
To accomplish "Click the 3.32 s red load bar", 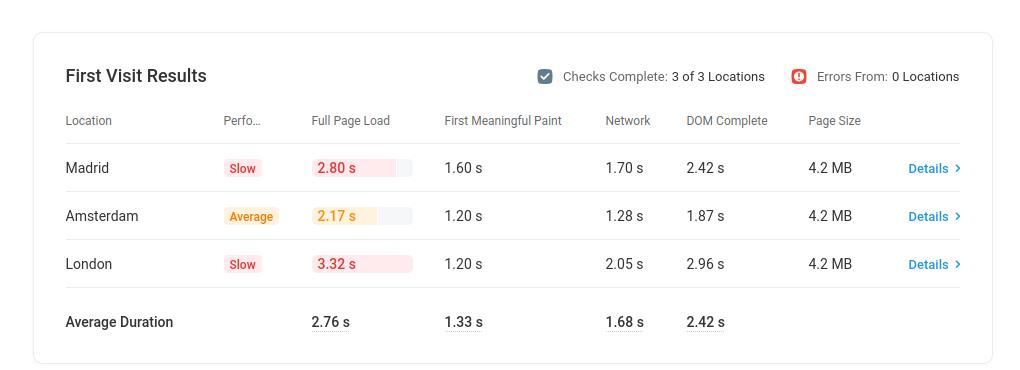I will 362,264.
